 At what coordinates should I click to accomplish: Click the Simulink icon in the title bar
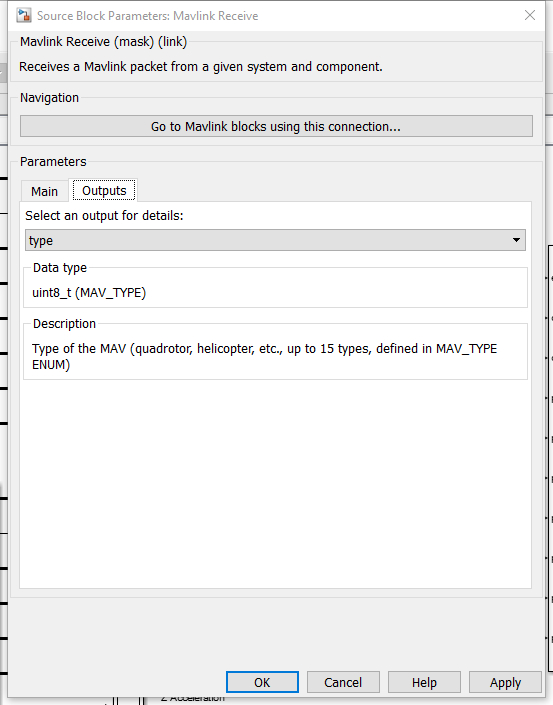coord(23,15)
